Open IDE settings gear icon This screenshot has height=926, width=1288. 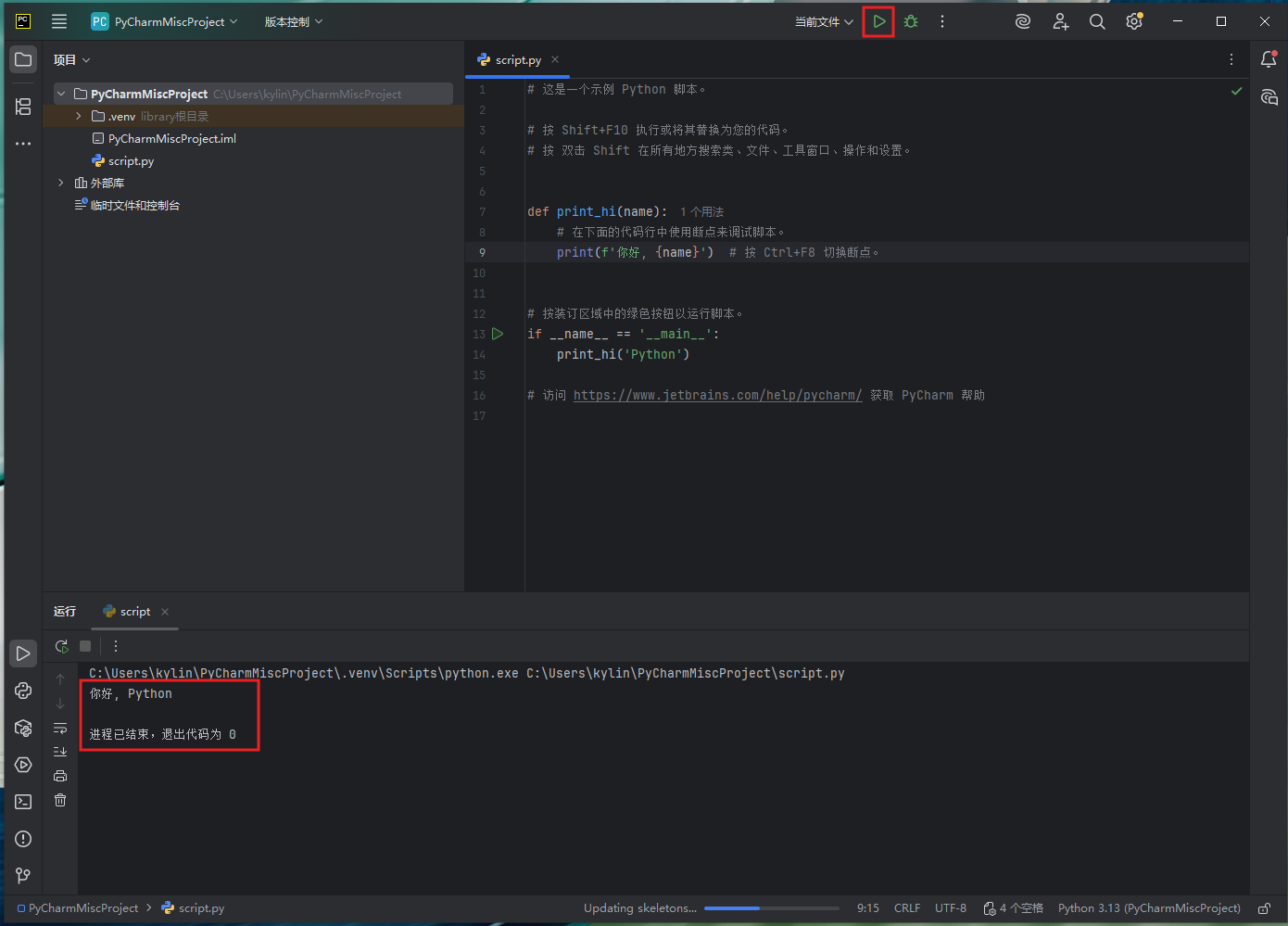[x=1134, y=21]
